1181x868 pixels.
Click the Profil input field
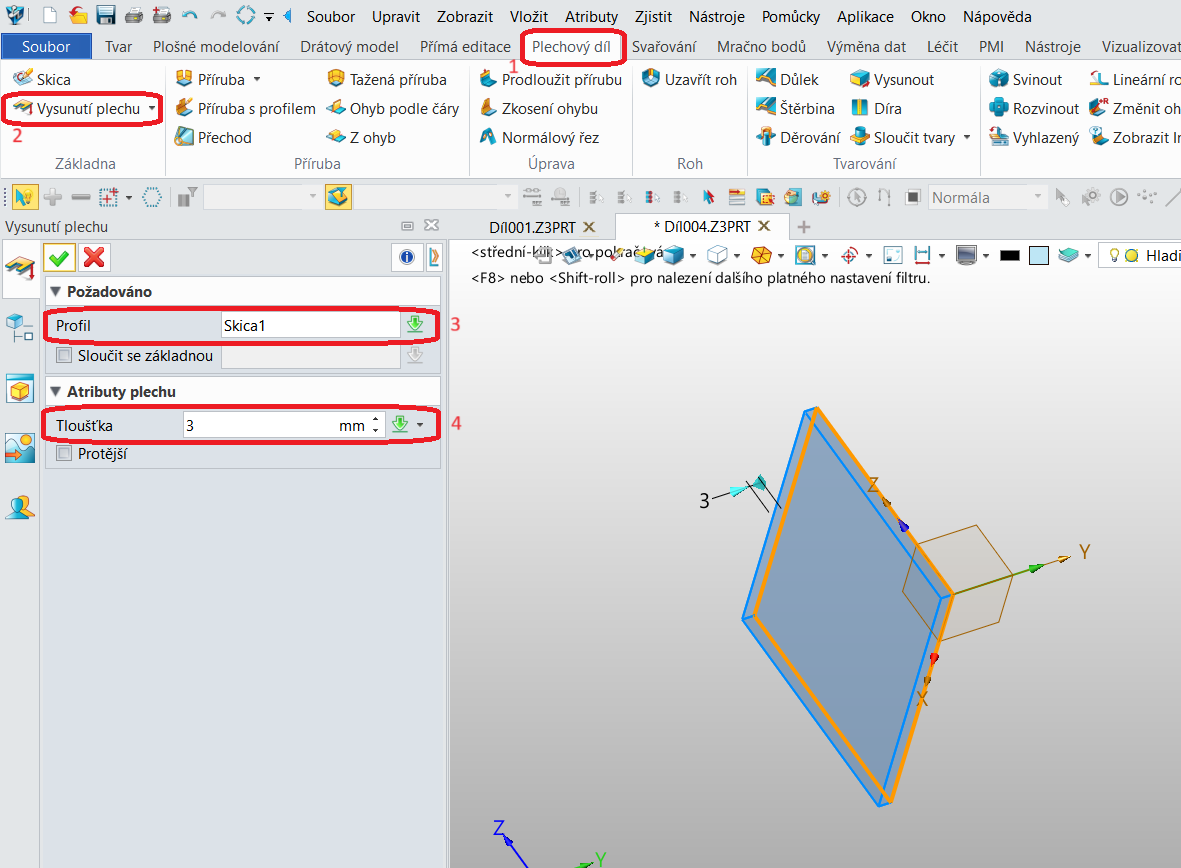point(310,326)
